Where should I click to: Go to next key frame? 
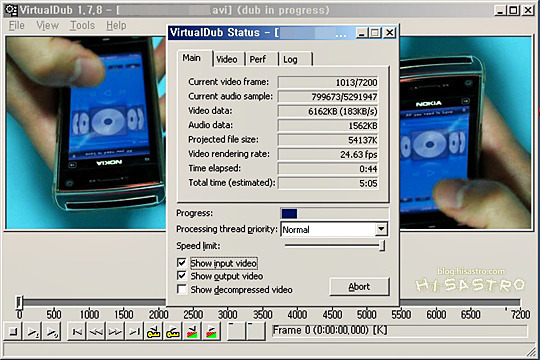[x=173, y=331]
